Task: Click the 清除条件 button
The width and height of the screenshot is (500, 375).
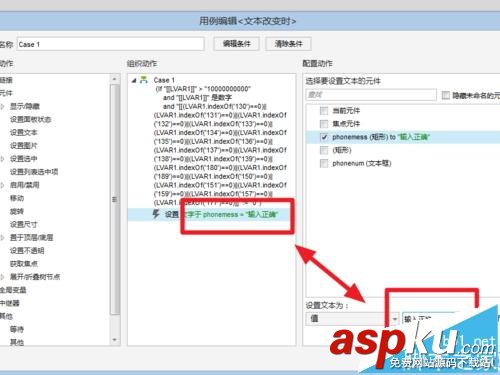Action: [x=288, y=44]
